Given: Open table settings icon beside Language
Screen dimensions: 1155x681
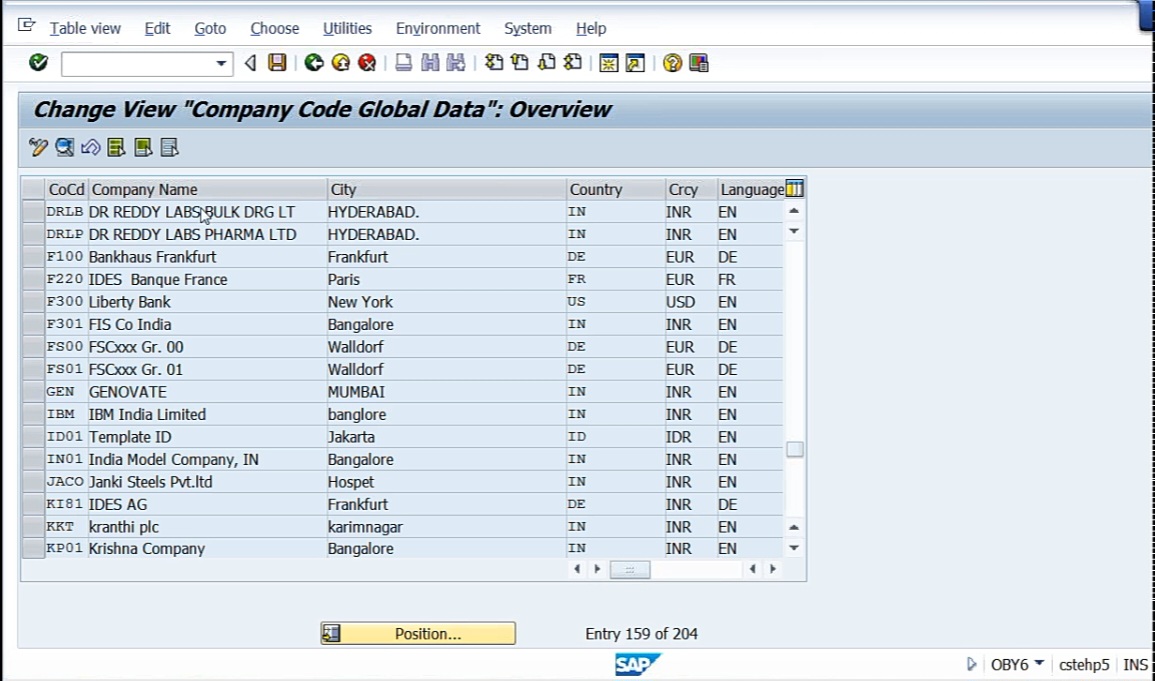Looking at the screenshot, I should pyautogui.click(x=794, y=189).
